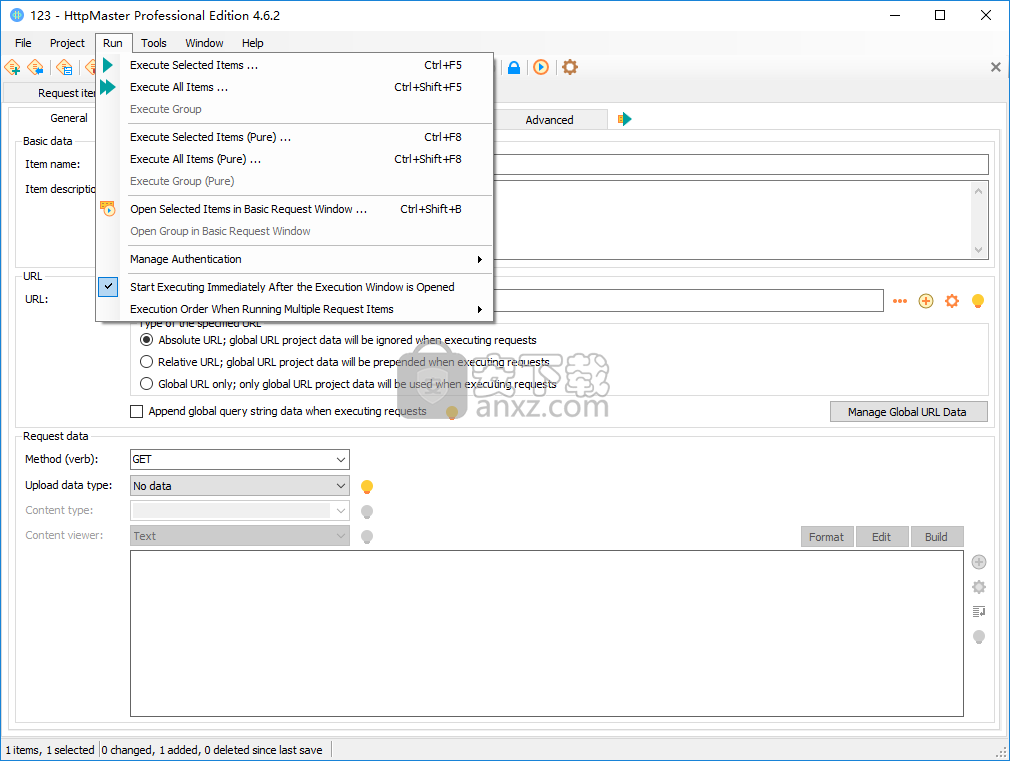
Task: Click the blue lock authentication toolbar icon
Action: click(x=514, y=67)
